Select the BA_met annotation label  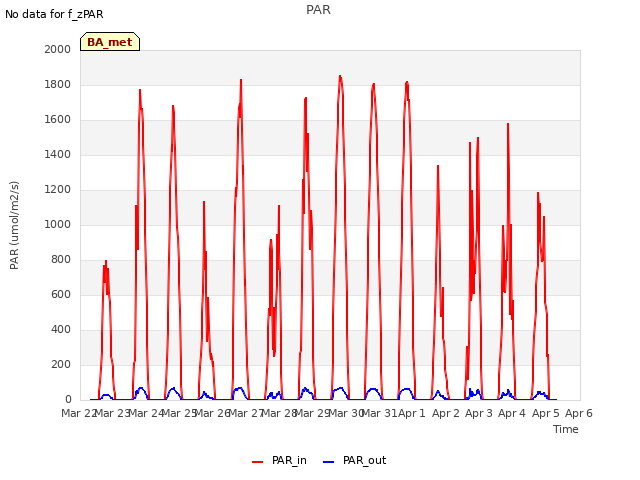[x=110, y=42]
